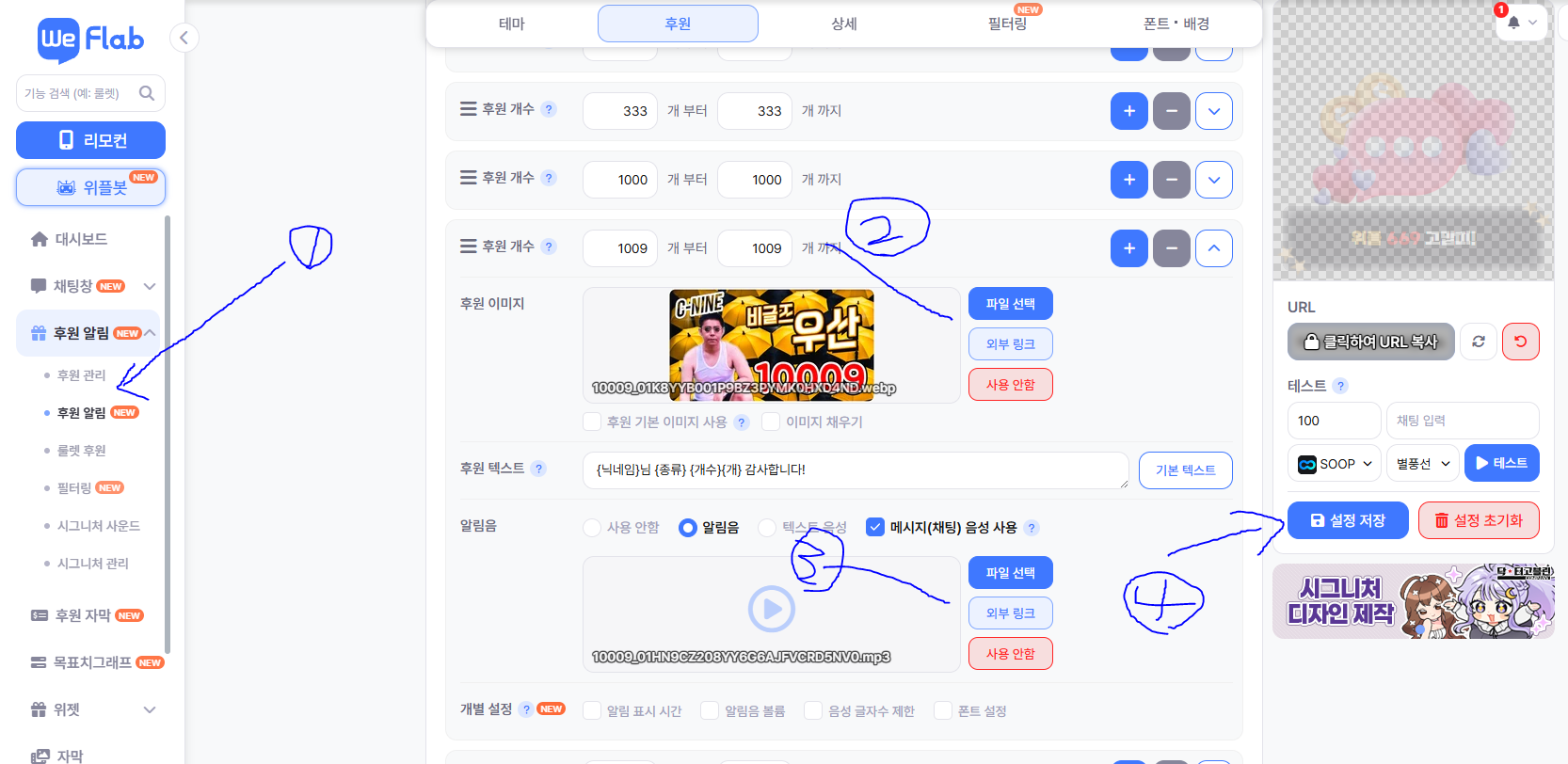Image resolution: width=1568 pixels, height=764 pixels.
Task: Add a row after the 333 donation rule
Action: (1128, 111)
